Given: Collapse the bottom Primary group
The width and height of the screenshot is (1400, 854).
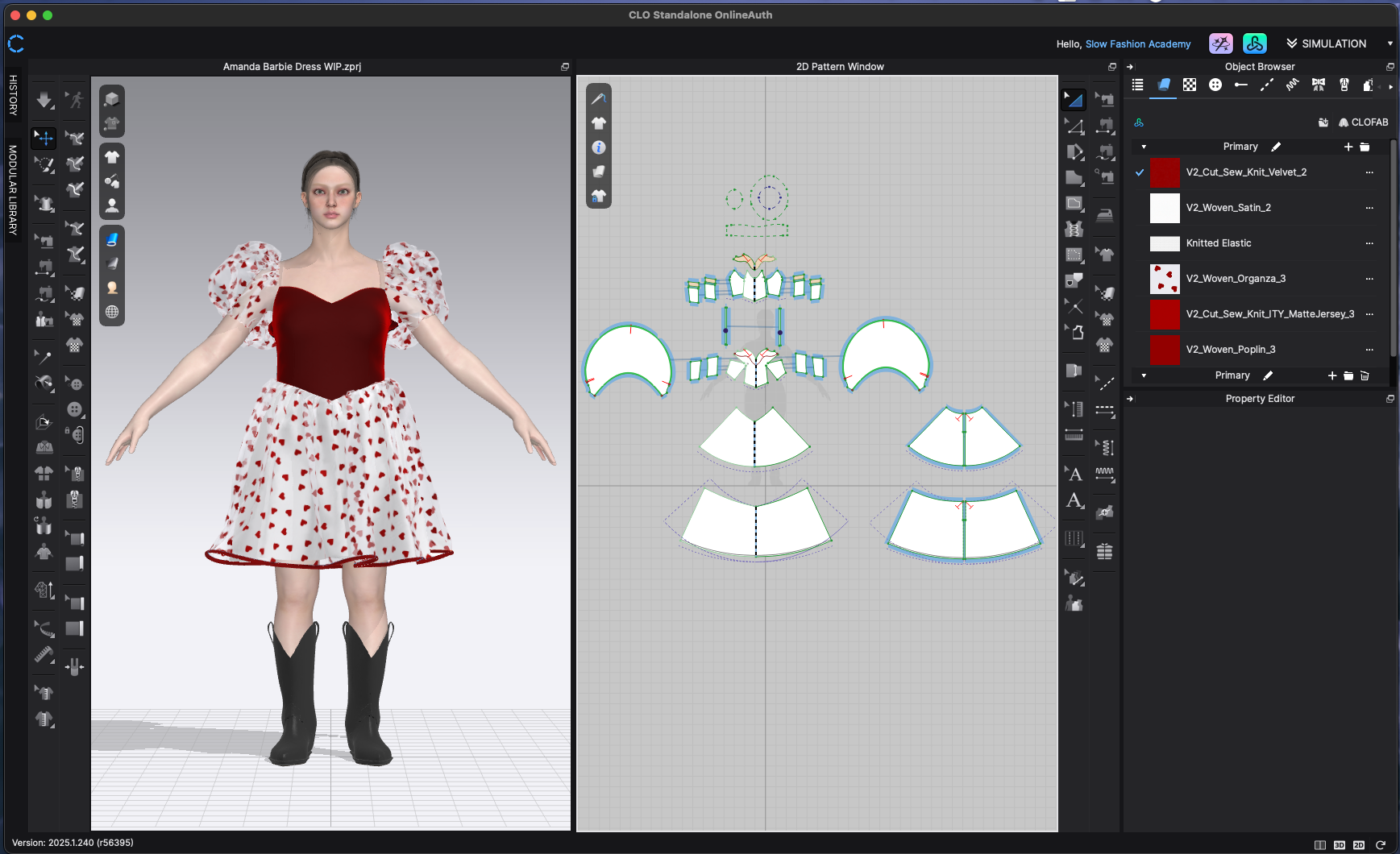Looking at the screenshot, I should (1144, 375).
